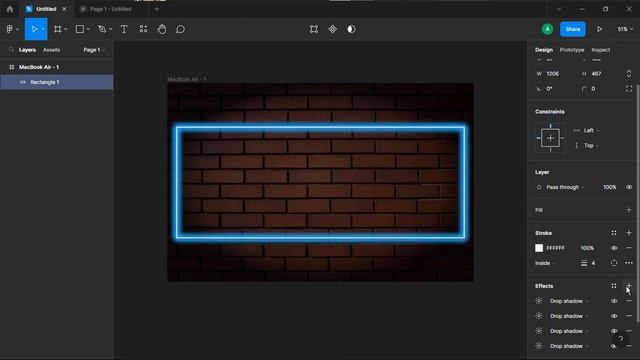Expand the Frame tool options arrow
Viewport: 640px width, 360px height.
pyautogui.click(x=66, y=29)
